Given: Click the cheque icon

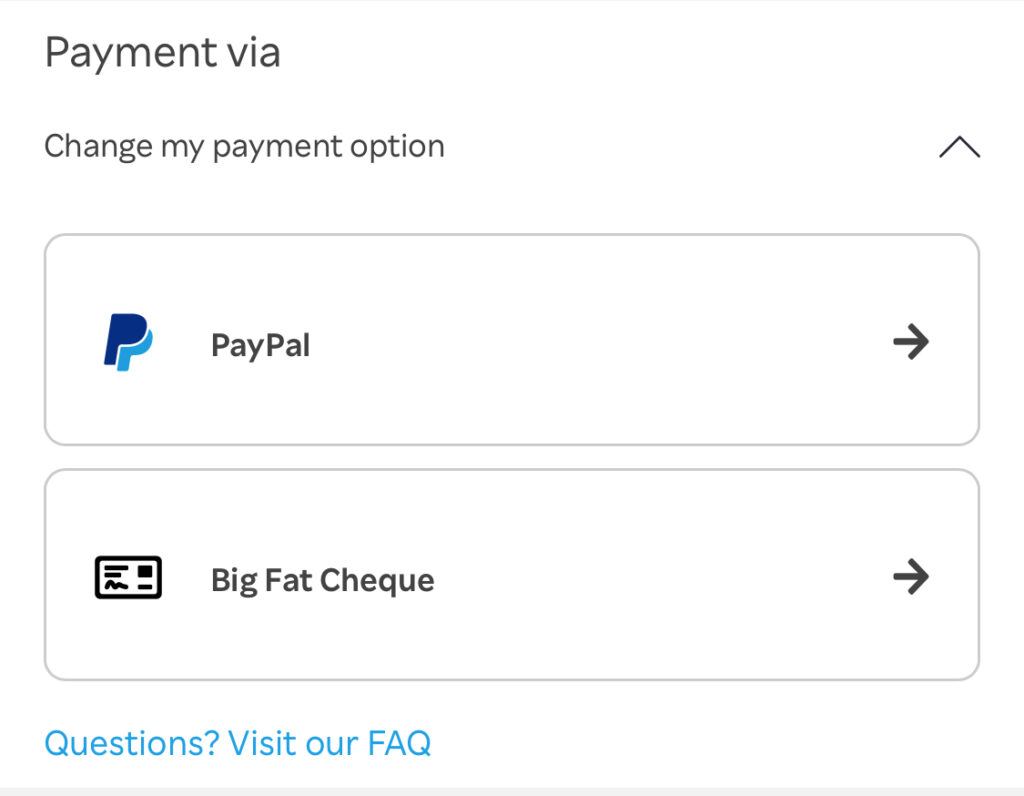Looking at the screenshot, I should pos(128,577).
